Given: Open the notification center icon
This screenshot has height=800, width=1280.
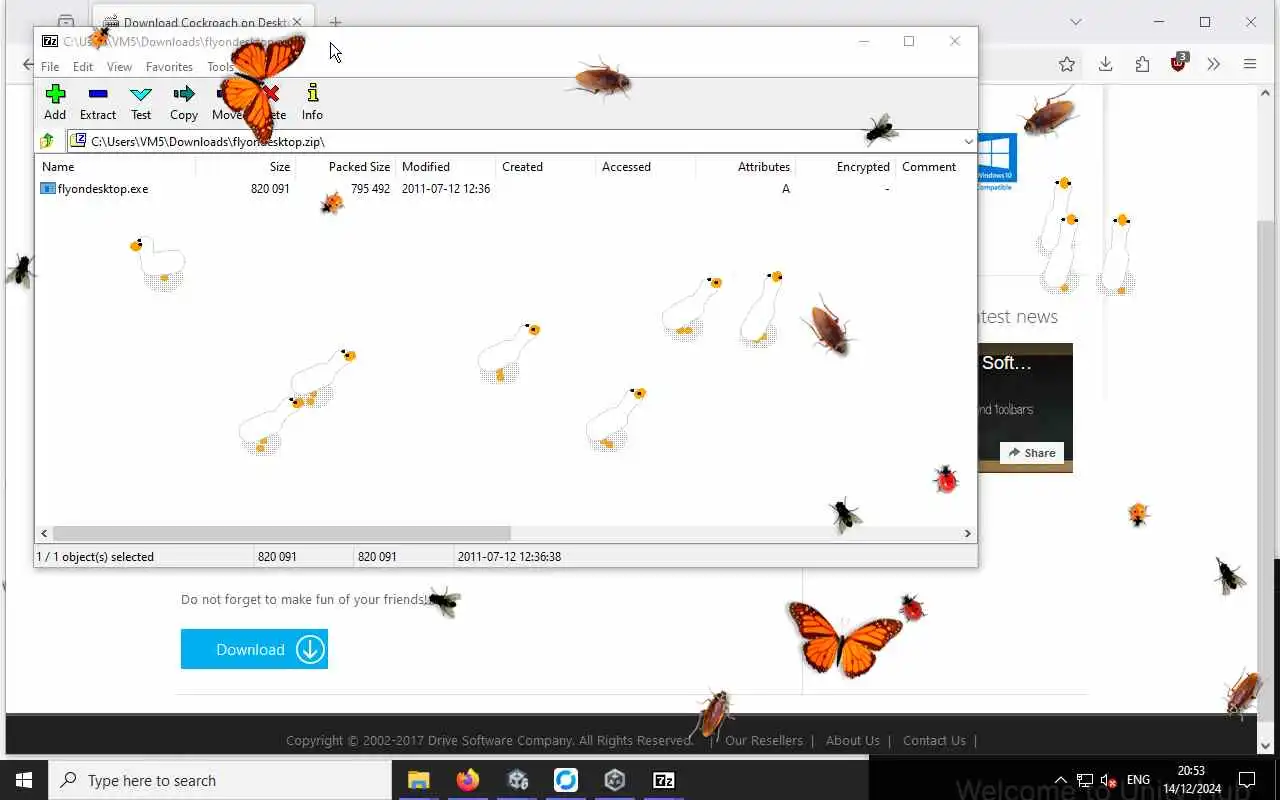Looking at the screenshot, I should pyautogui.click(x=1247, y=780).
